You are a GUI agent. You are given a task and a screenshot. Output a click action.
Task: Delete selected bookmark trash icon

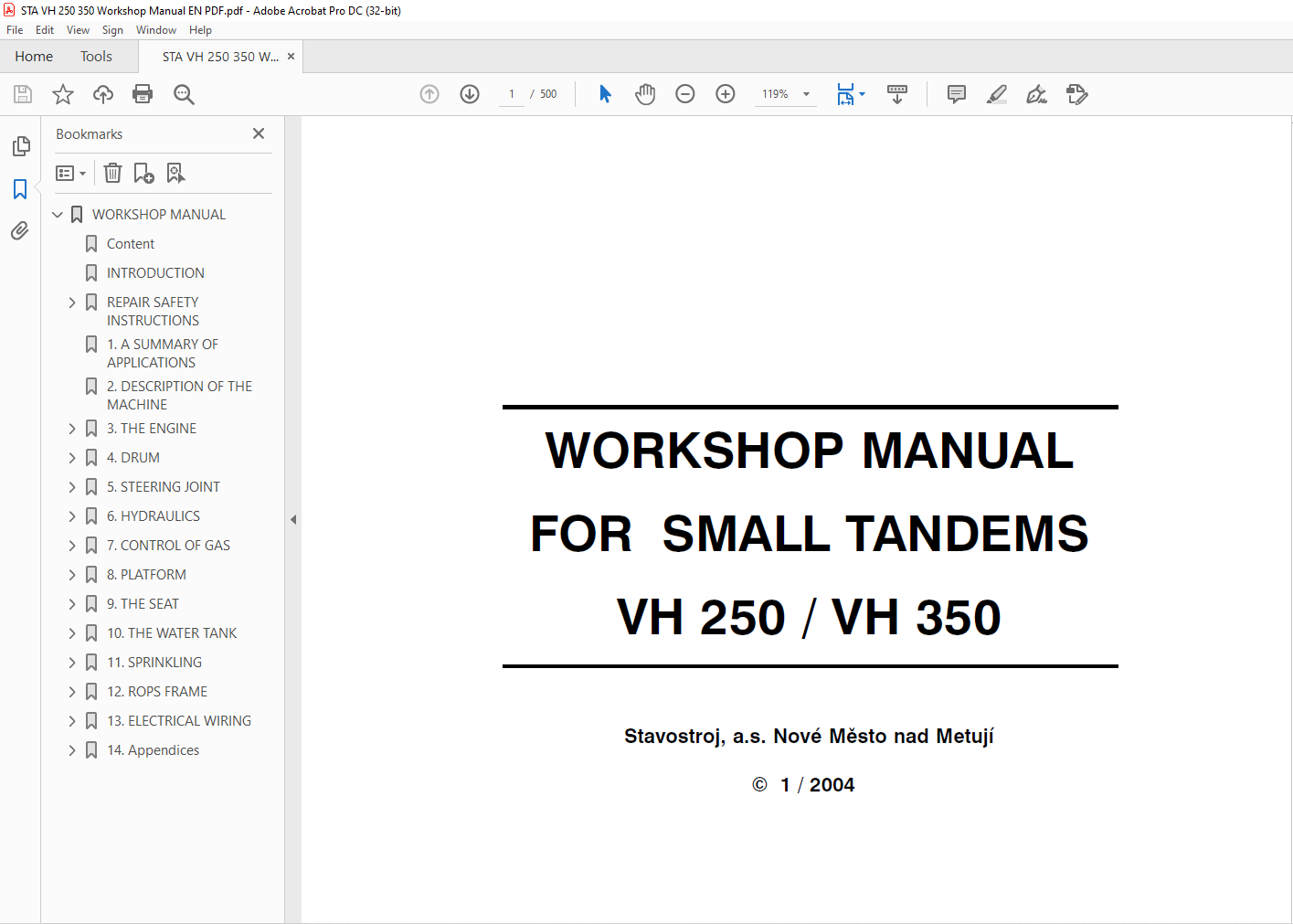click(x=112, y=173)
